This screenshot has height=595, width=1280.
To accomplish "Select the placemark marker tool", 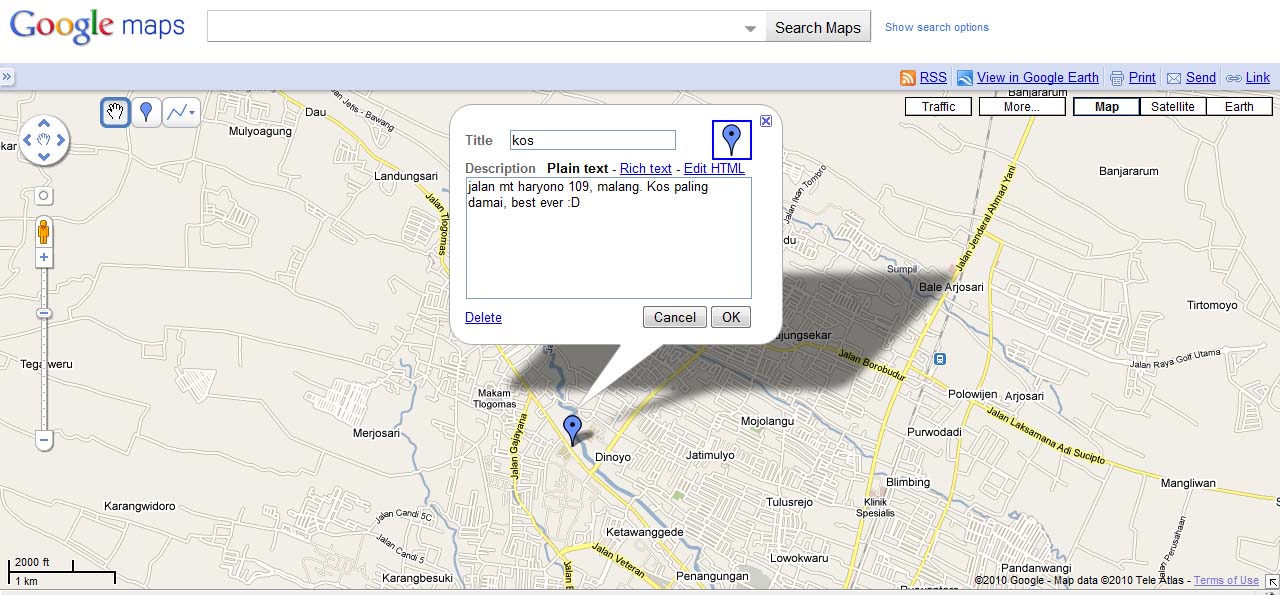I will pyautogui.click(x=146, y=112).
